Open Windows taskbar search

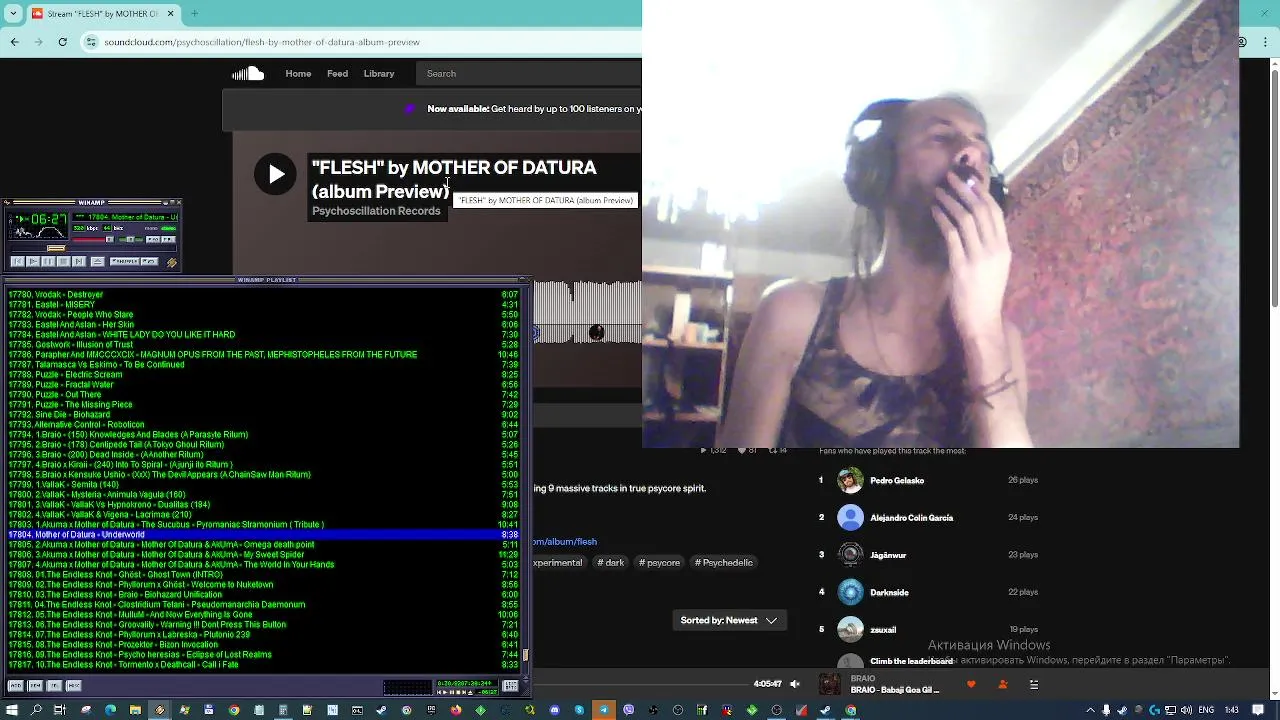point(36,710)
